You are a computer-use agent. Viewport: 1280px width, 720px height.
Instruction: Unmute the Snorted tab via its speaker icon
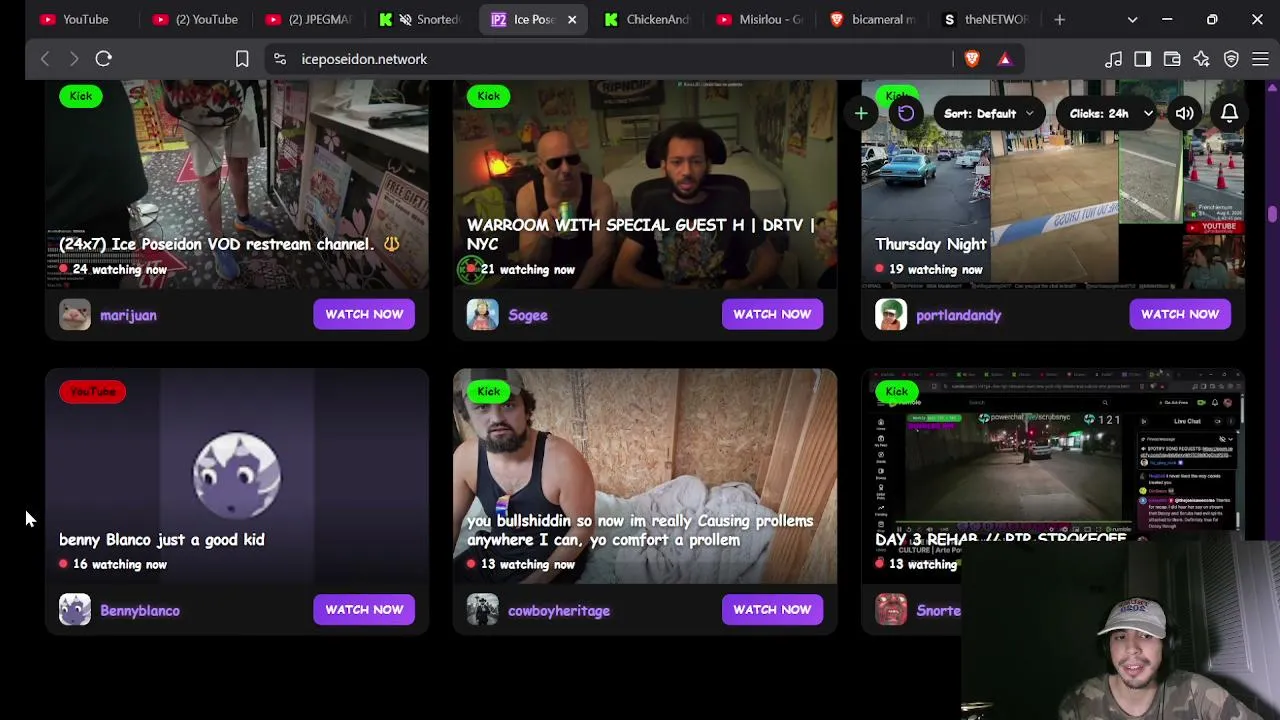tap(405, 19)
